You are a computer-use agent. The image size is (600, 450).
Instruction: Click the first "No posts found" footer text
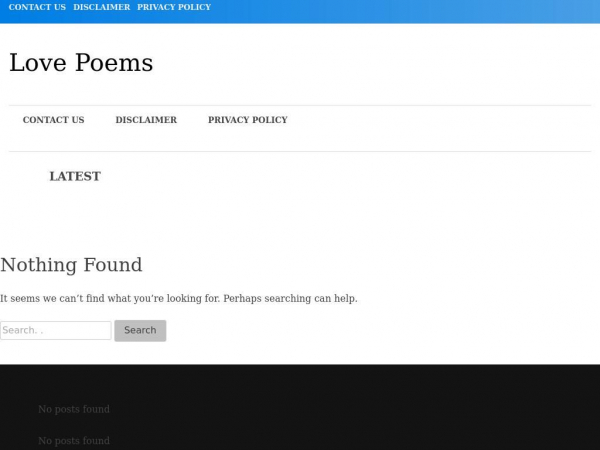74,409
